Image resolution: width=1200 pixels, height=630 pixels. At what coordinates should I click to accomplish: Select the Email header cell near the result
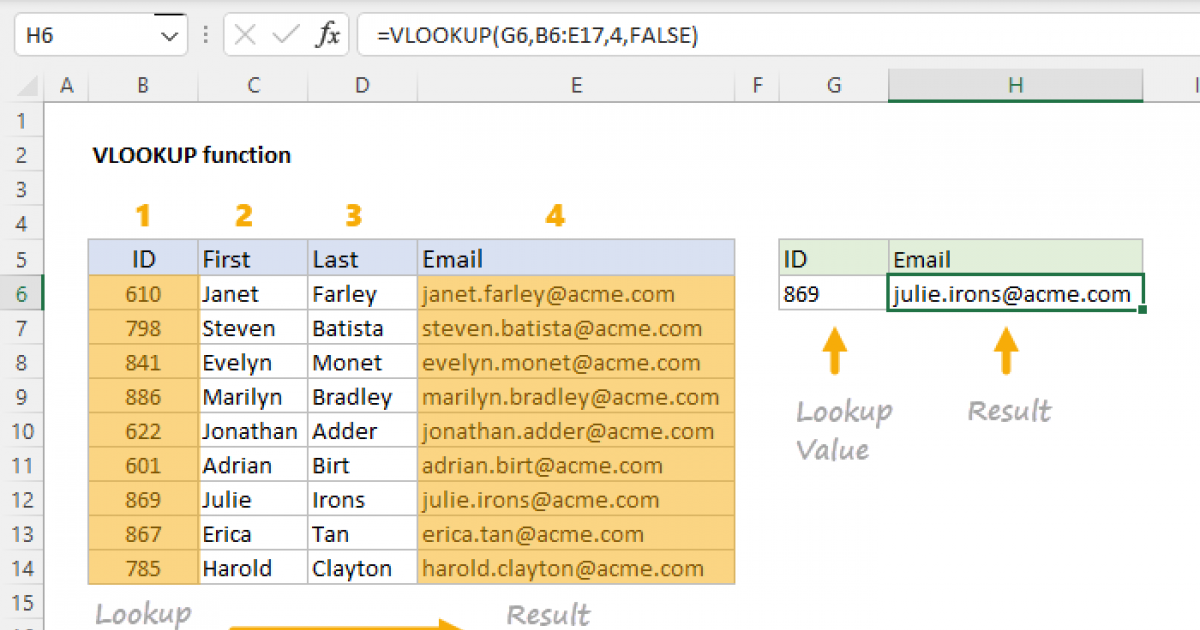(1015, 258)
